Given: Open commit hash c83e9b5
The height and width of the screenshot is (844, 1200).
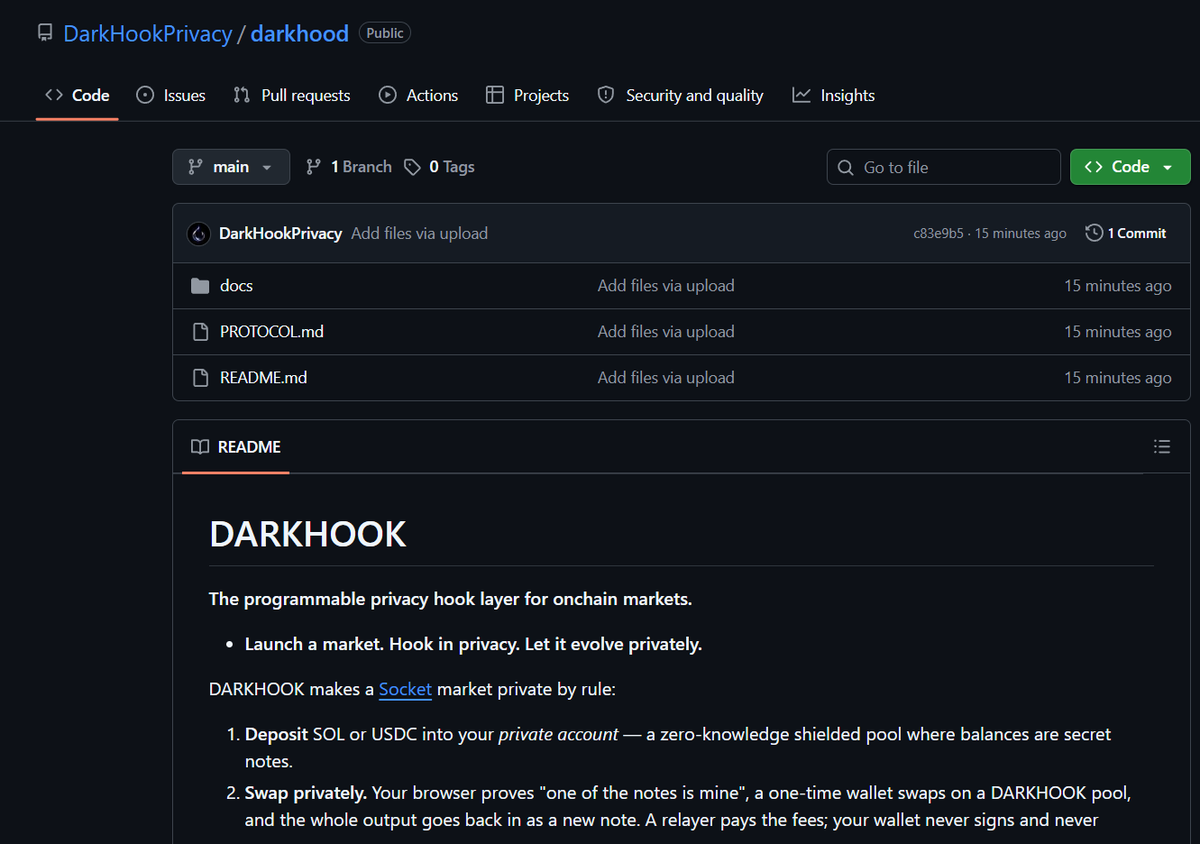Looking at the screenshot, I should [x=939, y=233].
